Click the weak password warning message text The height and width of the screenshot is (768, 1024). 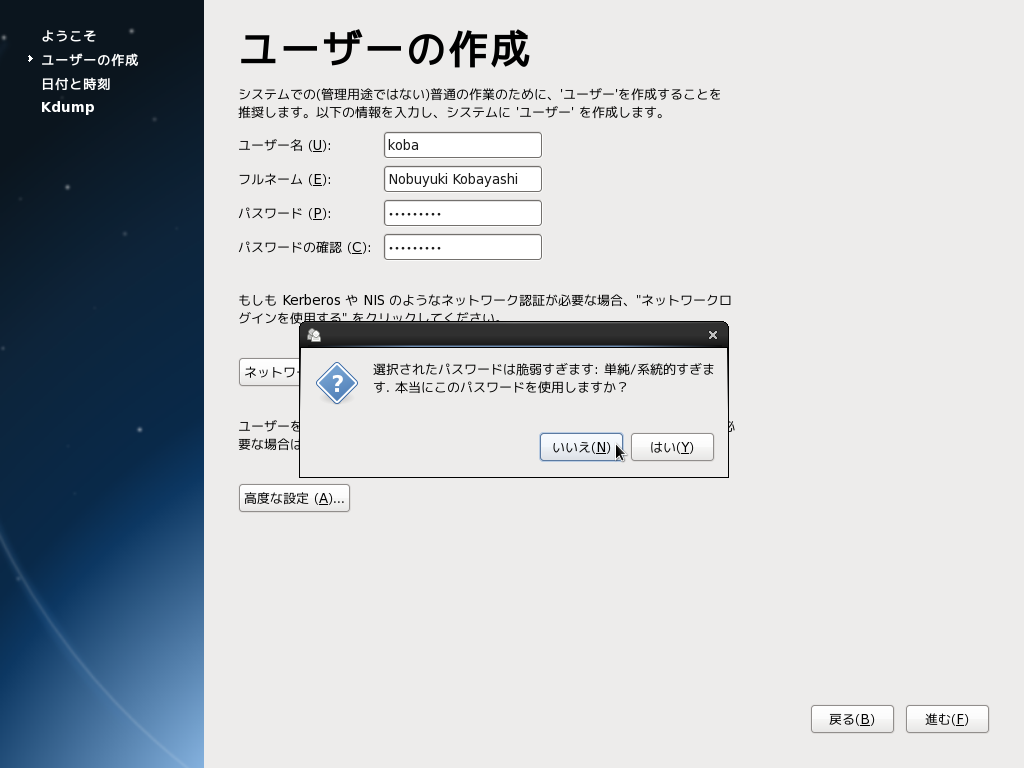click(543, 378)
